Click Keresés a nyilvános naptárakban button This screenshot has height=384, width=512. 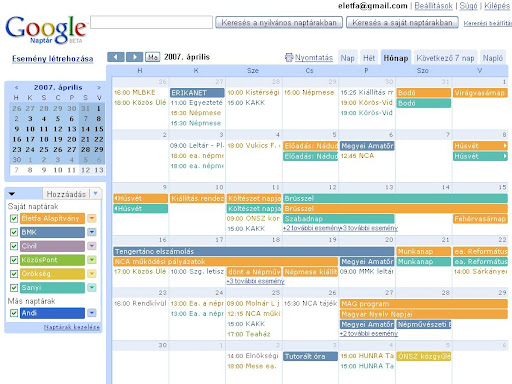coord(279,23)
